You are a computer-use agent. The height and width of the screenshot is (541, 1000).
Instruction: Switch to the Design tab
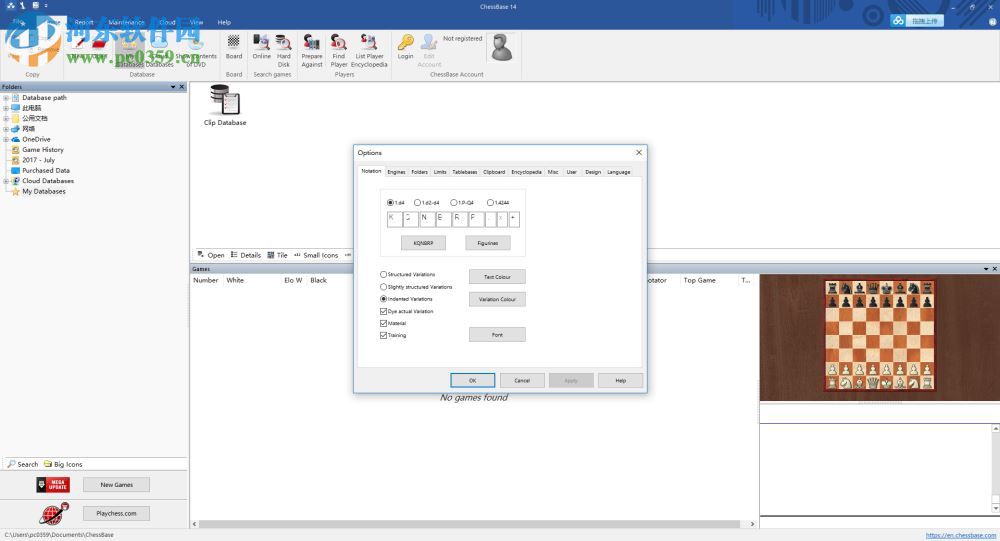[592, 172]
